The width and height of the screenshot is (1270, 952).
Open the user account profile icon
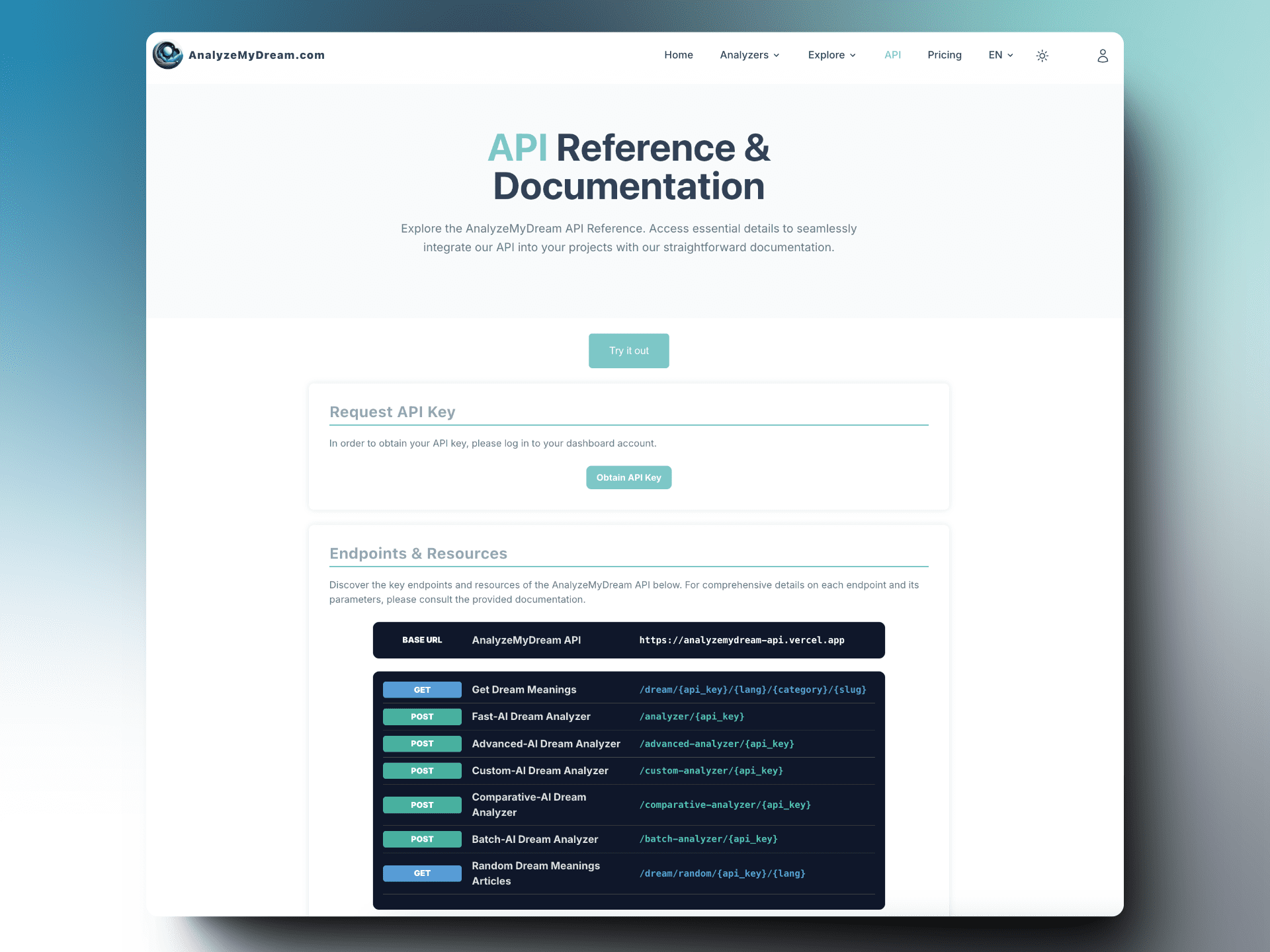click(x=1102, y=56)
